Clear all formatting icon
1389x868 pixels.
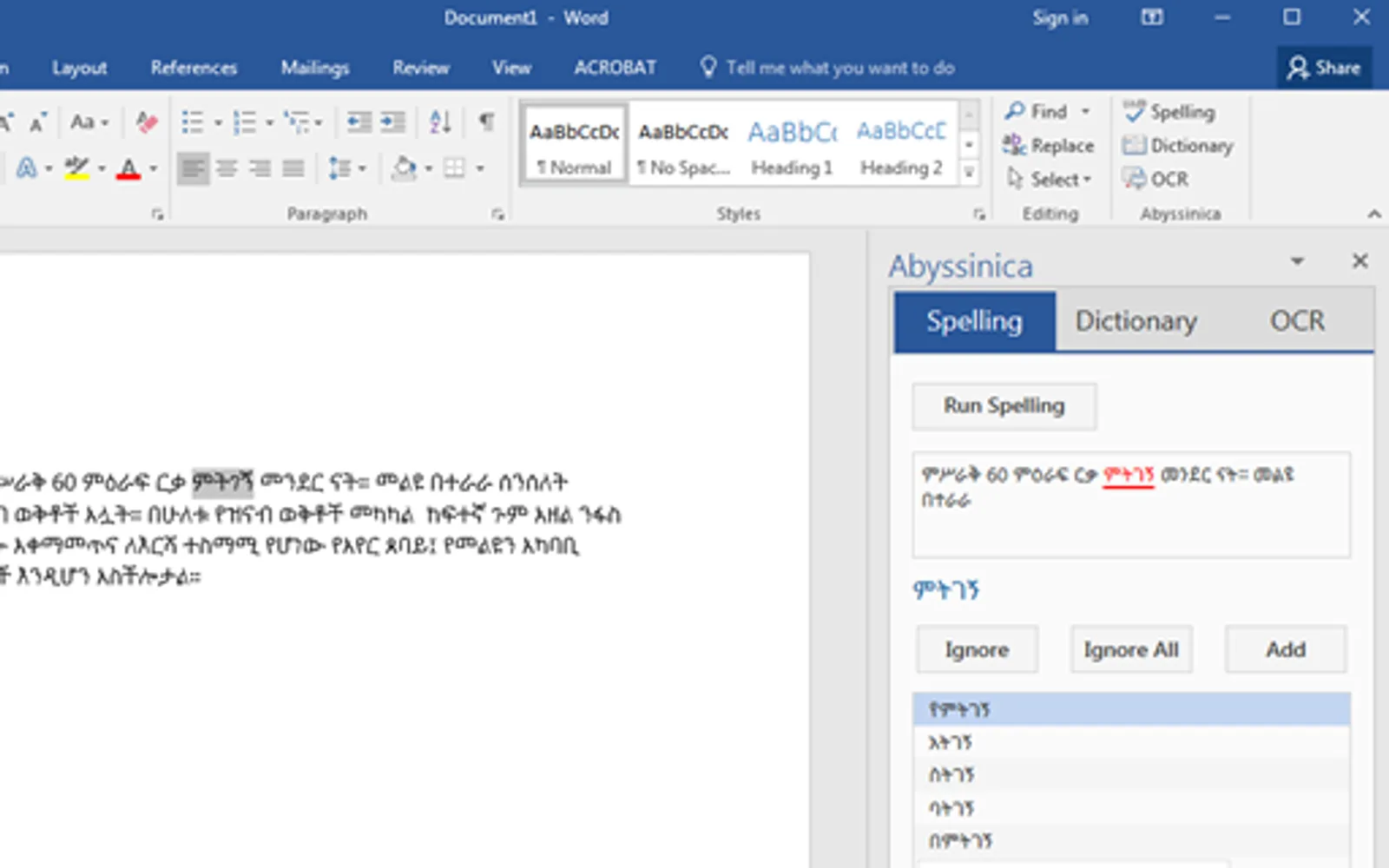pyautogui.click(x=147, y=122)
